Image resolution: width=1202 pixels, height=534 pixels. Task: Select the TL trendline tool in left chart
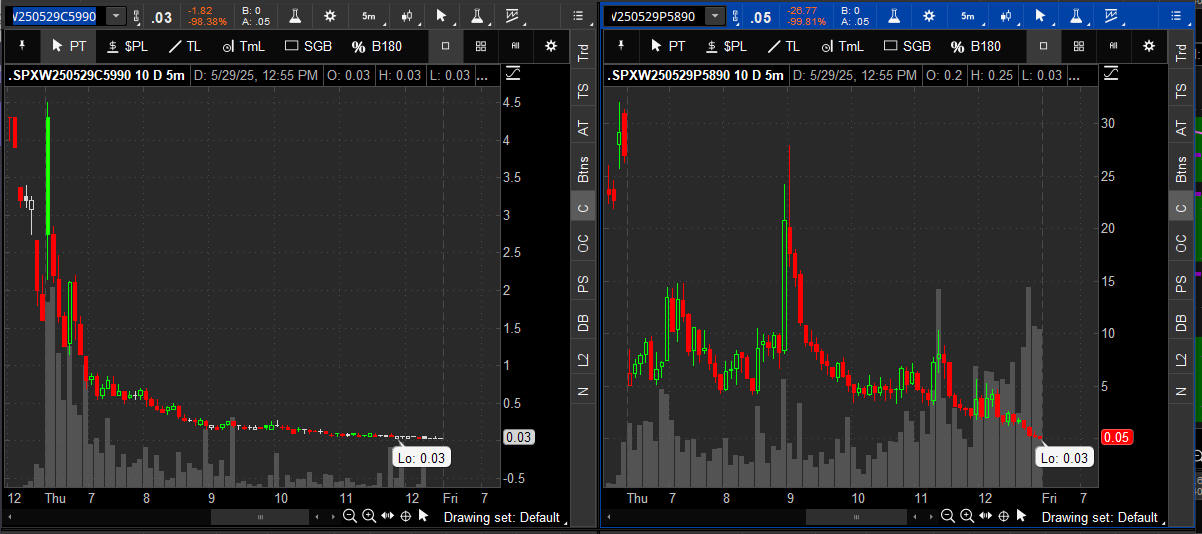coord(184,46)
